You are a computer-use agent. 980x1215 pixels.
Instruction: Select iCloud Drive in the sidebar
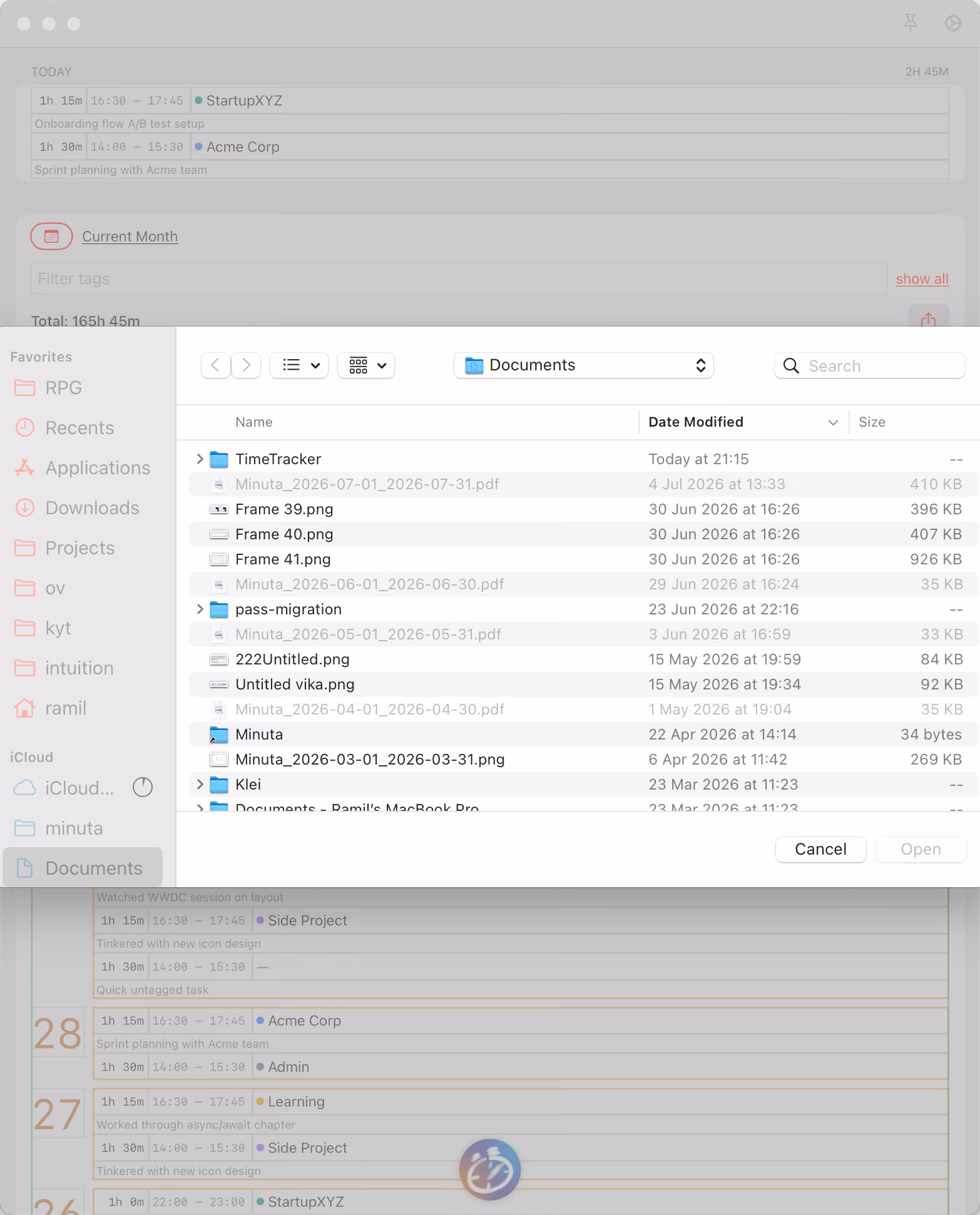[64, 788]
